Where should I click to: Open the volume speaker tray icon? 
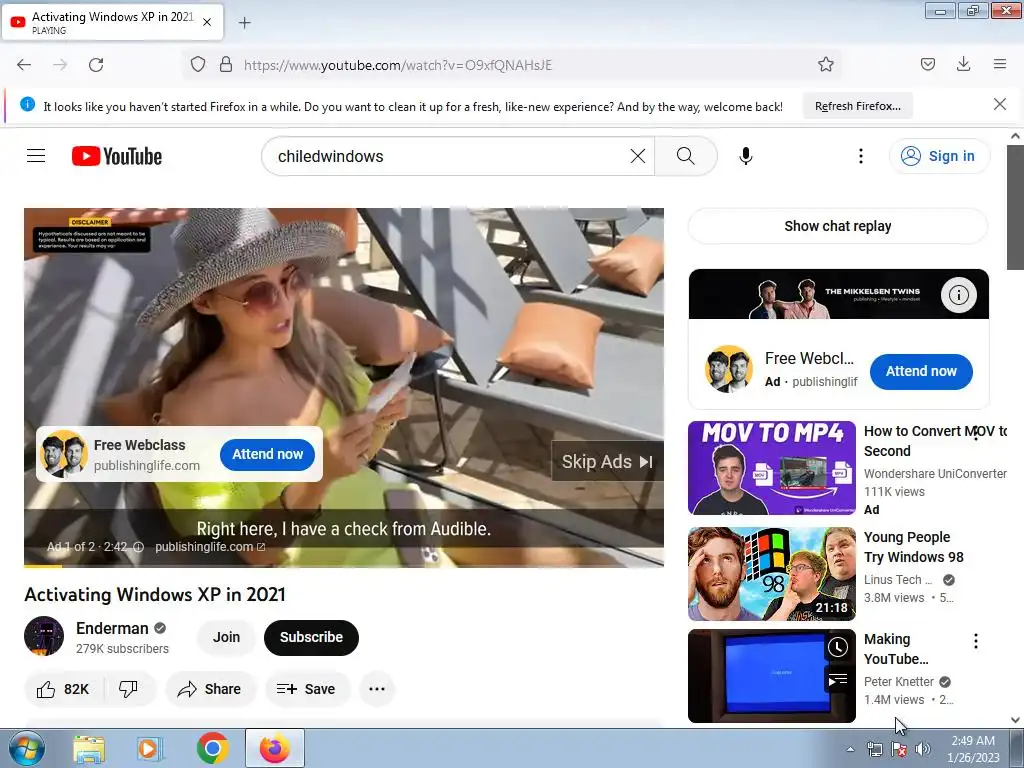(923, 750)
